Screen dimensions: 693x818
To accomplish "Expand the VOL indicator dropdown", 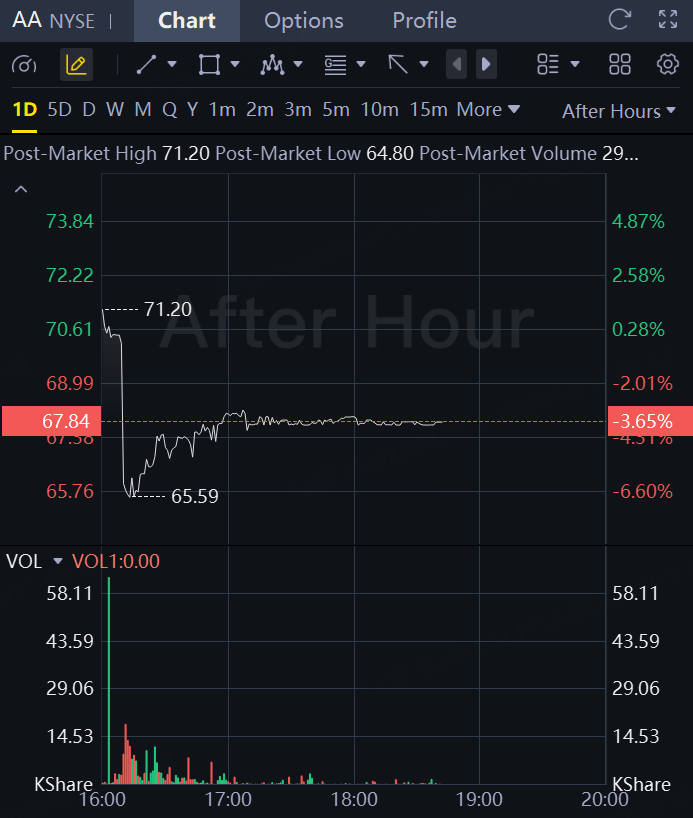I will (x=58, y=561).
